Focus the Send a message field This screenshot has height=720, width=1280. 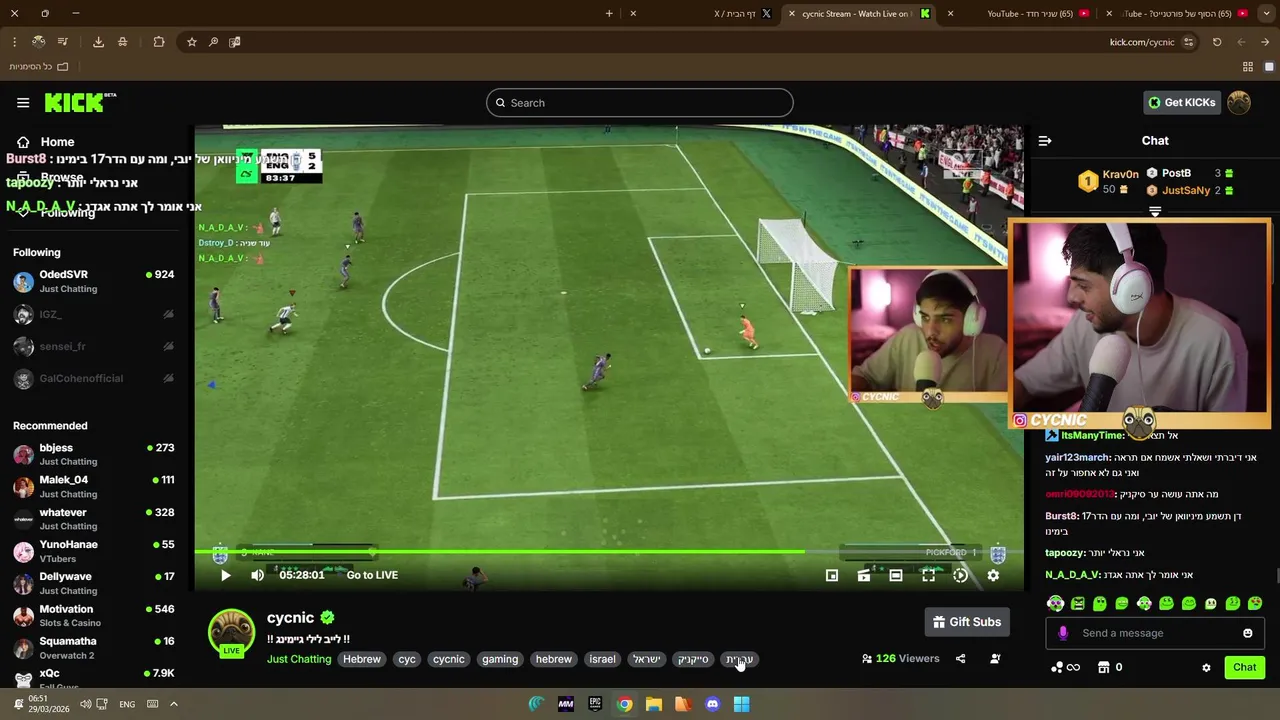[1155, 633]
